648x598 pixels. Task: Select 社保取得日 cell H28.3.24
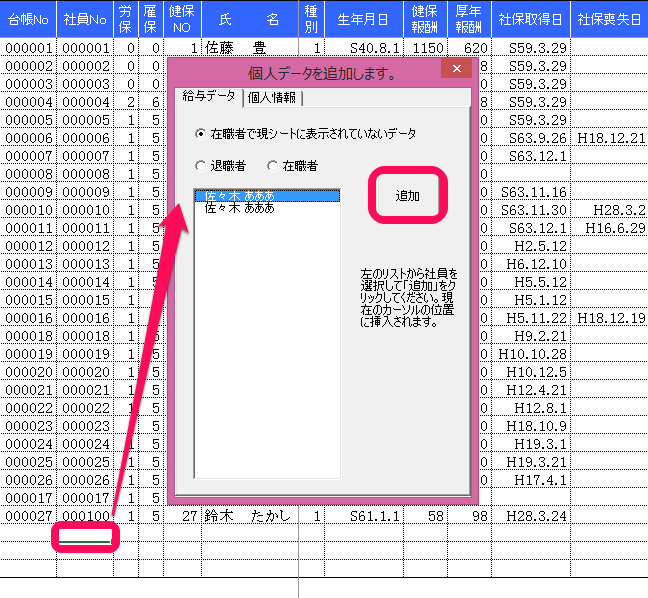point(531,516)
